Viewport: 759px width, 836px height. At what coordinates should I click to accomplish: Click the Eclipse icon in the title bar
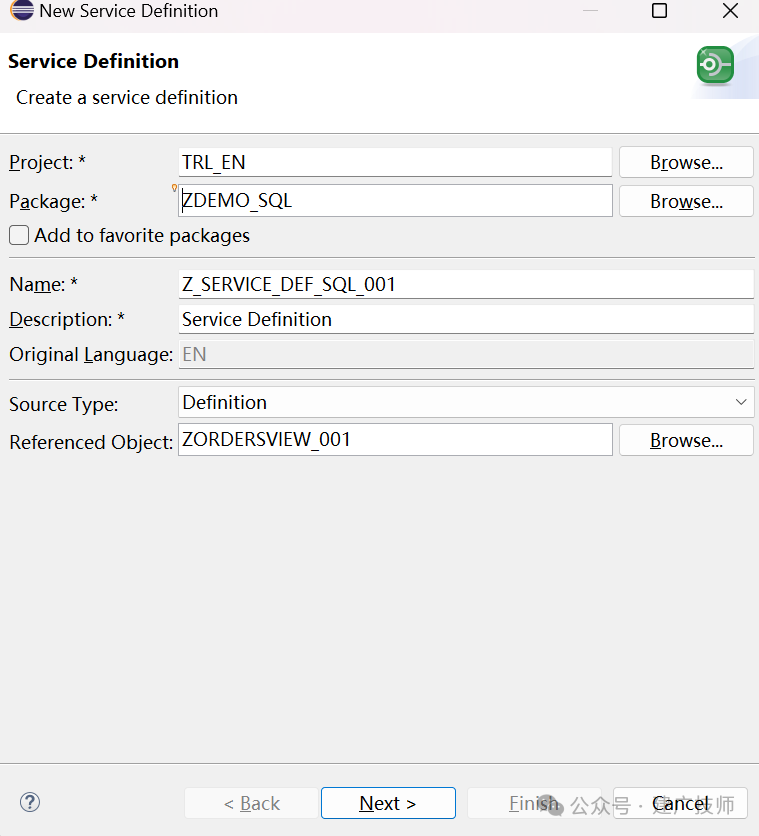[22, 10]
